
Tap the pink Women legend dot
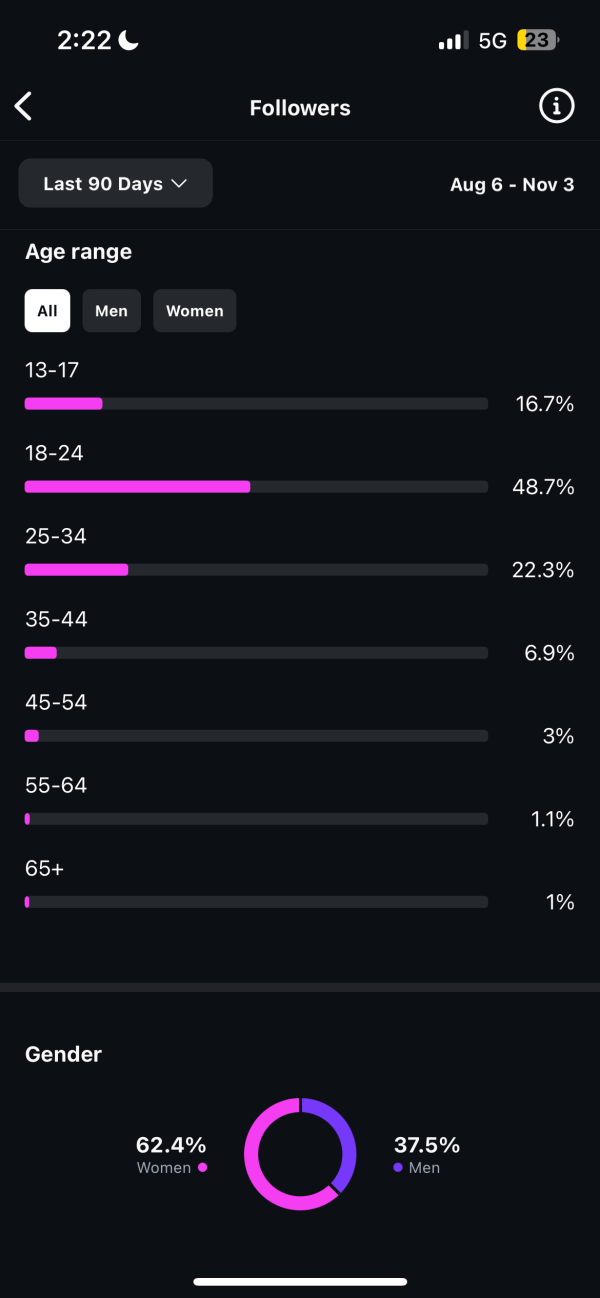click(x=203, y=1167)
